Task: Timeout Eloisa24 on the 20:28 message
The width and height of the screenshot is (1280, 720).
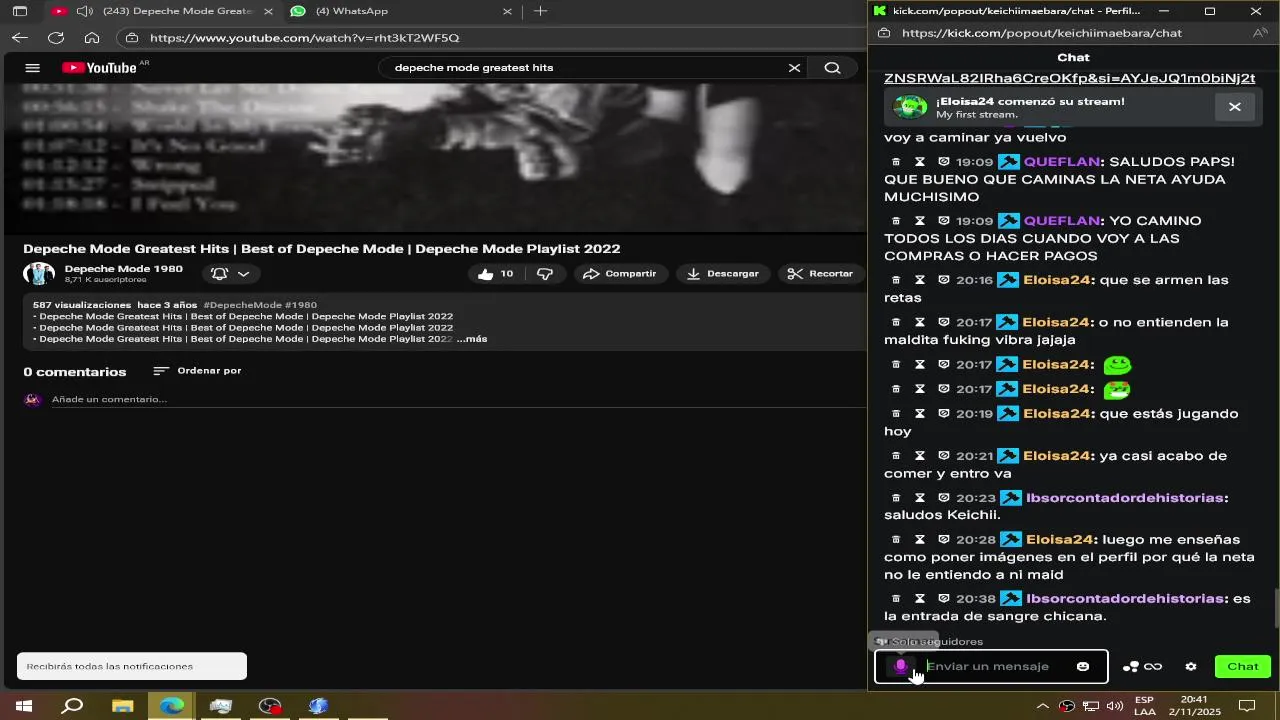Action: click(x=920, y=540)
